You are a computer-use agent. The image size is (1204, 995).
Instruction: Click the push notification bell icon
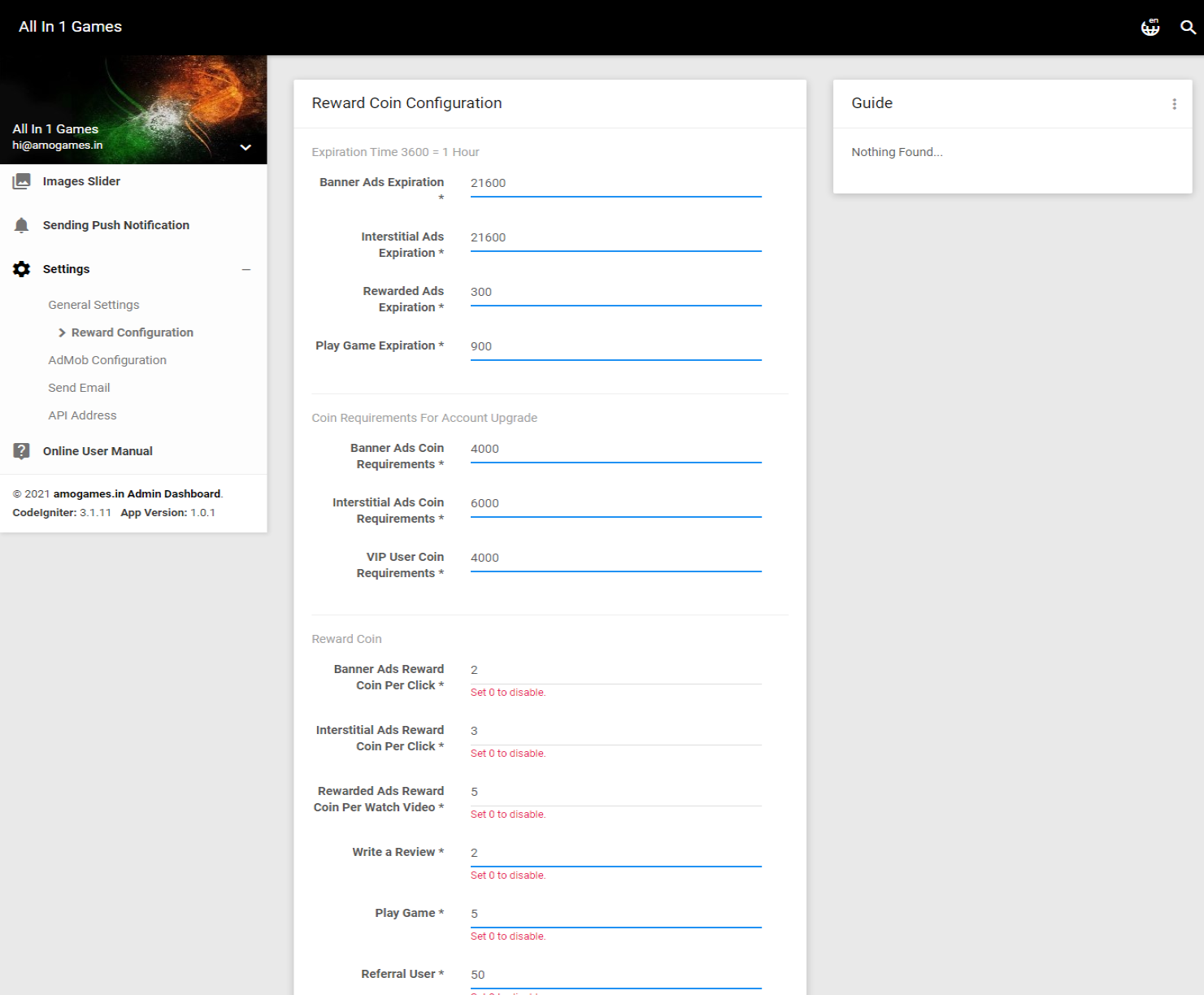point(22,225)
